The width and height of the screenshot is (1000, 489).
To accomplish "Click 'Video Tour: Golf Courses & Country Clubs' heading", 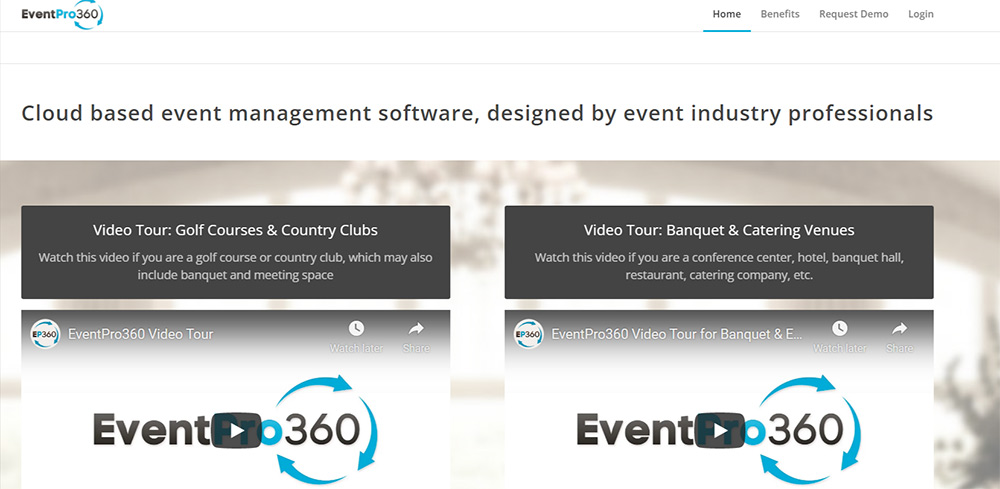I will pos(235,230).
